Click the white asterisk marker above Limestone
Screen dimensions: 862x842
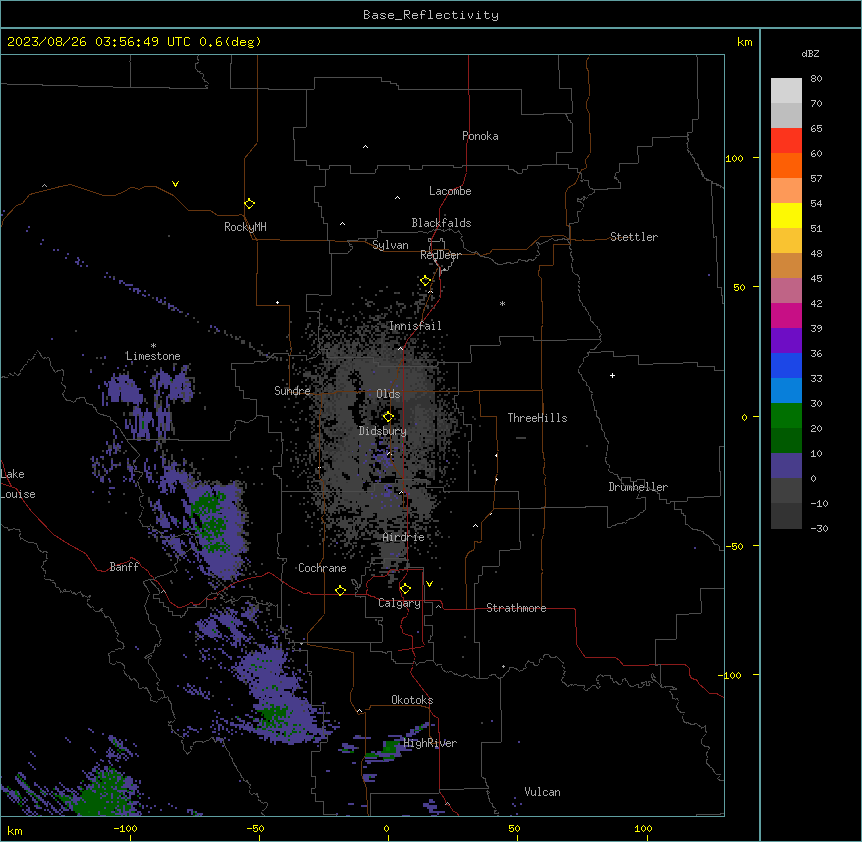coord(153,346)
